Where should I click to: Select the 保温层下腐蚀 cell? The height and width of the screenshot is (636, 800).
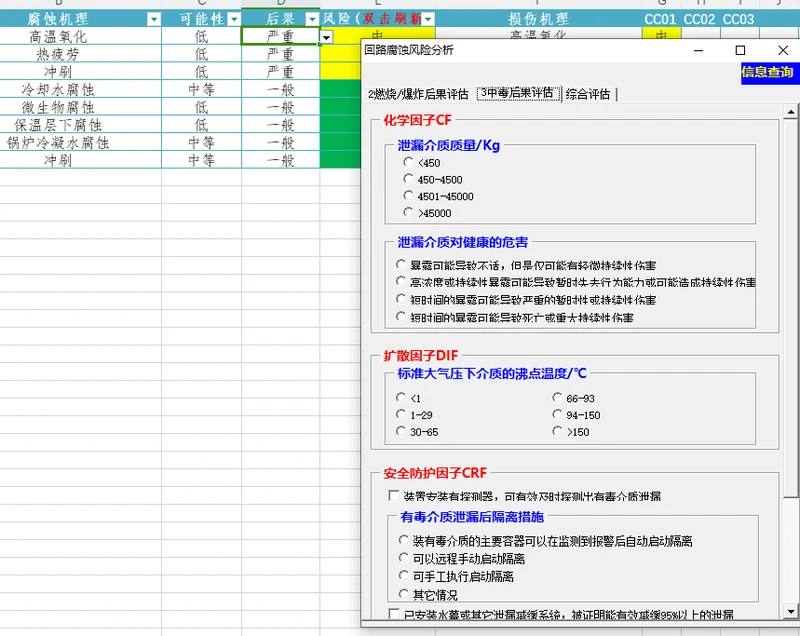click(81, 125)
